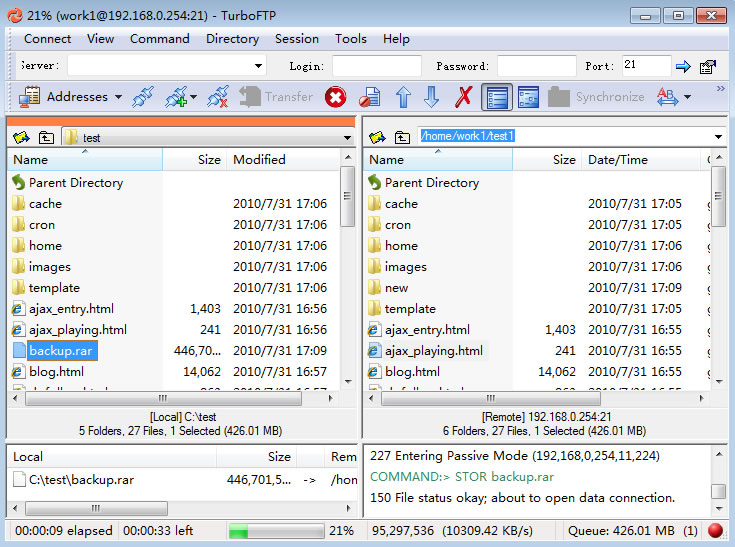735x547 pixels.
Task: Open the Session menu
Action: click(297, 39)
